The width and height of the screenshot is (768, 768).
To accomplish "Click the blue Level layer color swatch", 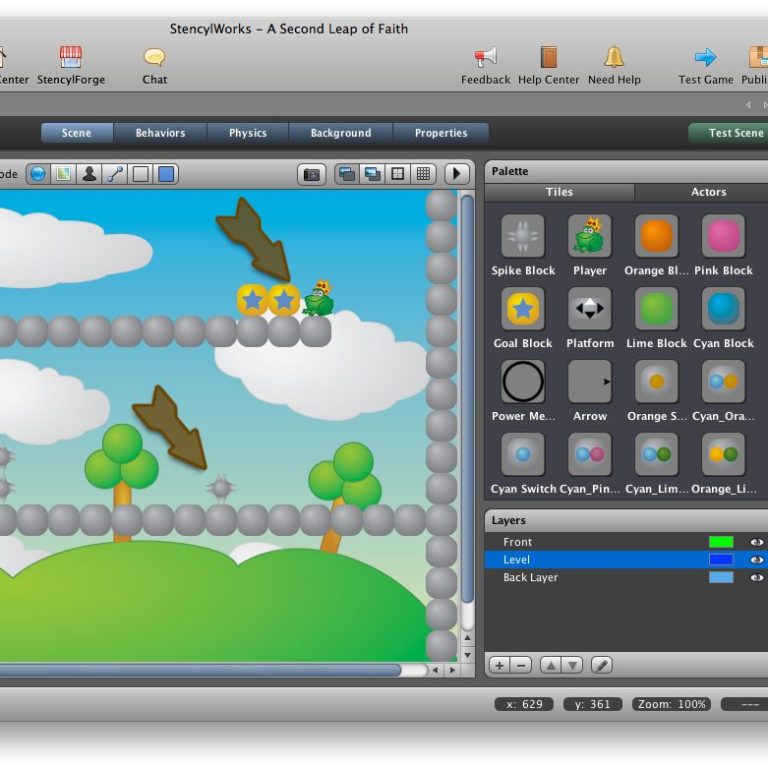I will pos(721,559).
